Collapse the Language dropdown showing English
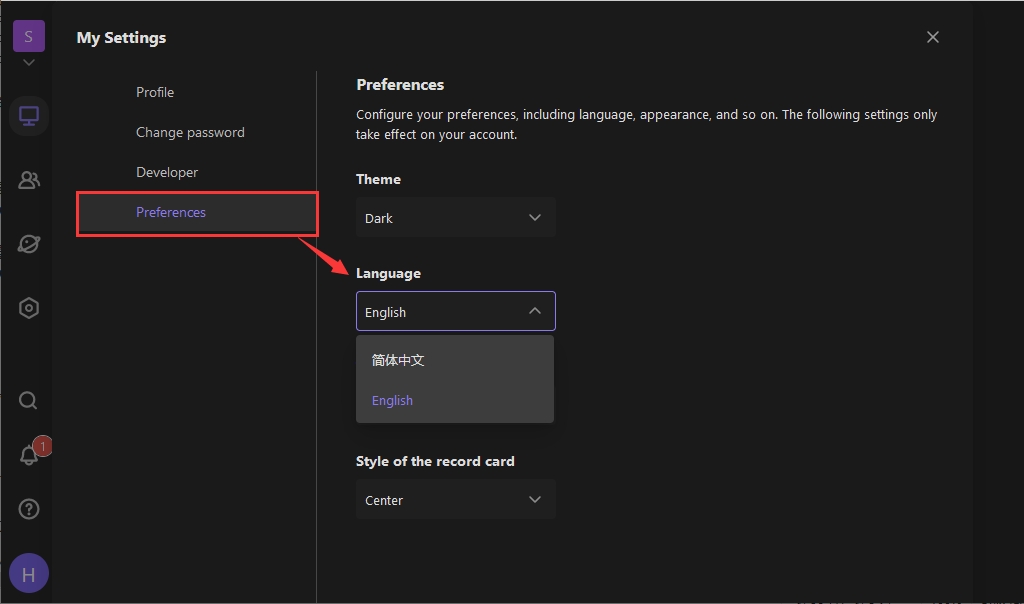 click(455, 312)
